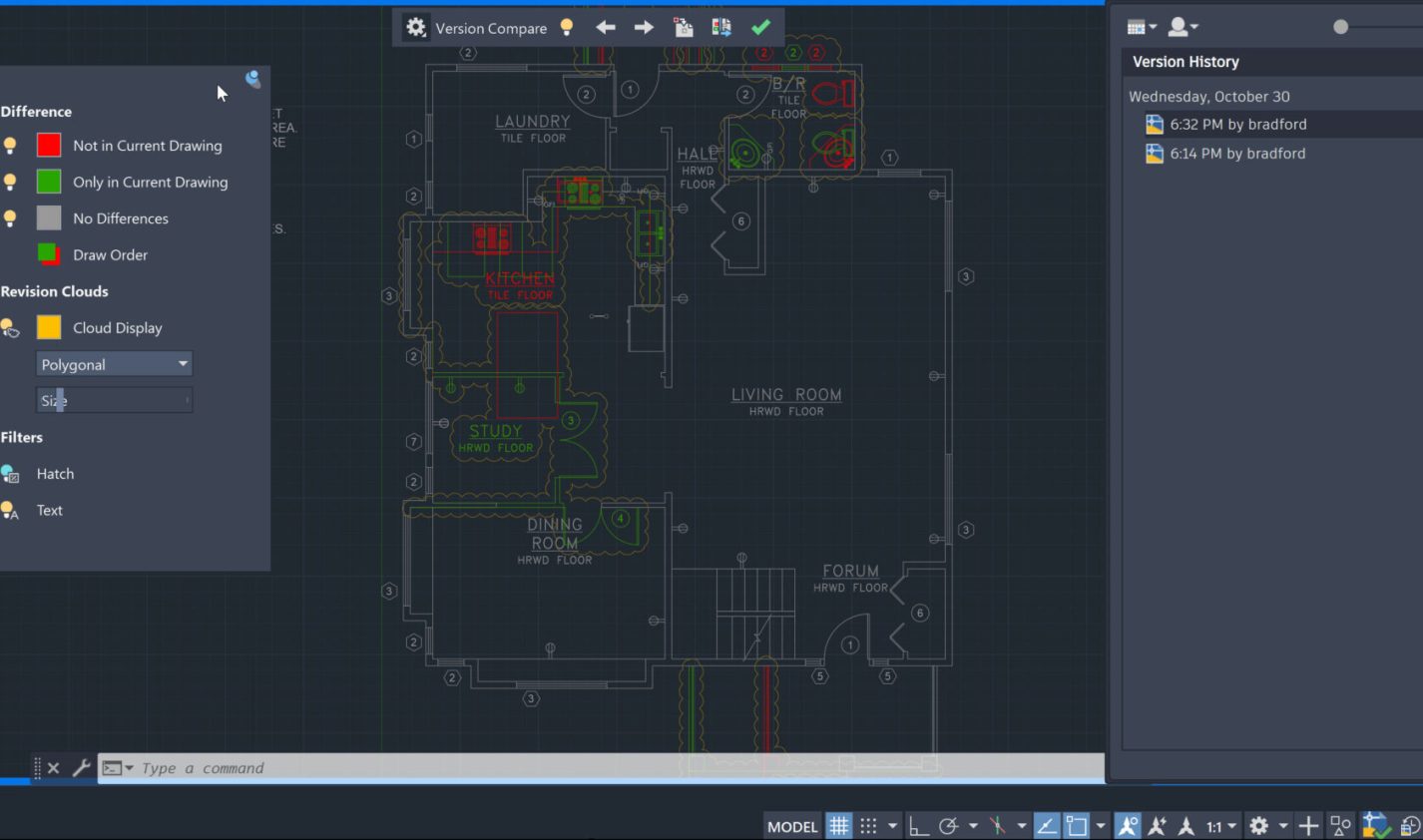The image size is (1423, 840).
Task: Click drawing compare status icon with checkmark
Action: point(1376,826)
